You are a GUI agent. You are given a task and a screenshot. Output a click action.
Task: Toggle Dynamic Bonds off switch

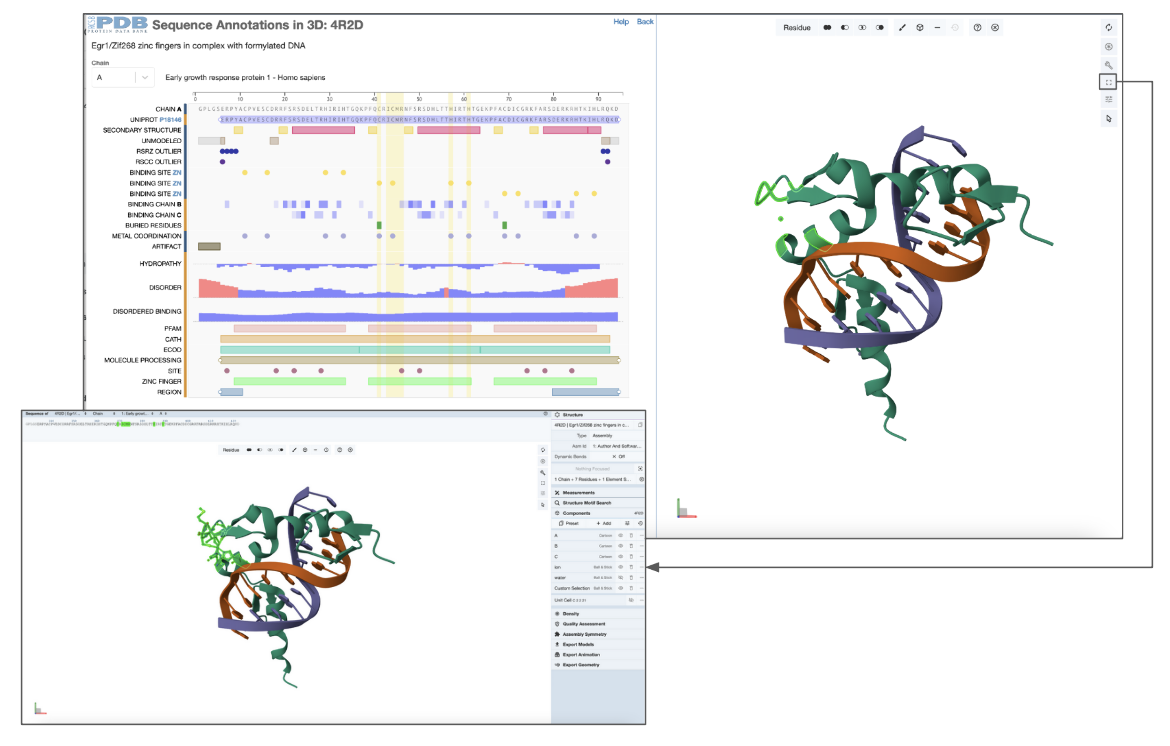click(x=617, y=456)
